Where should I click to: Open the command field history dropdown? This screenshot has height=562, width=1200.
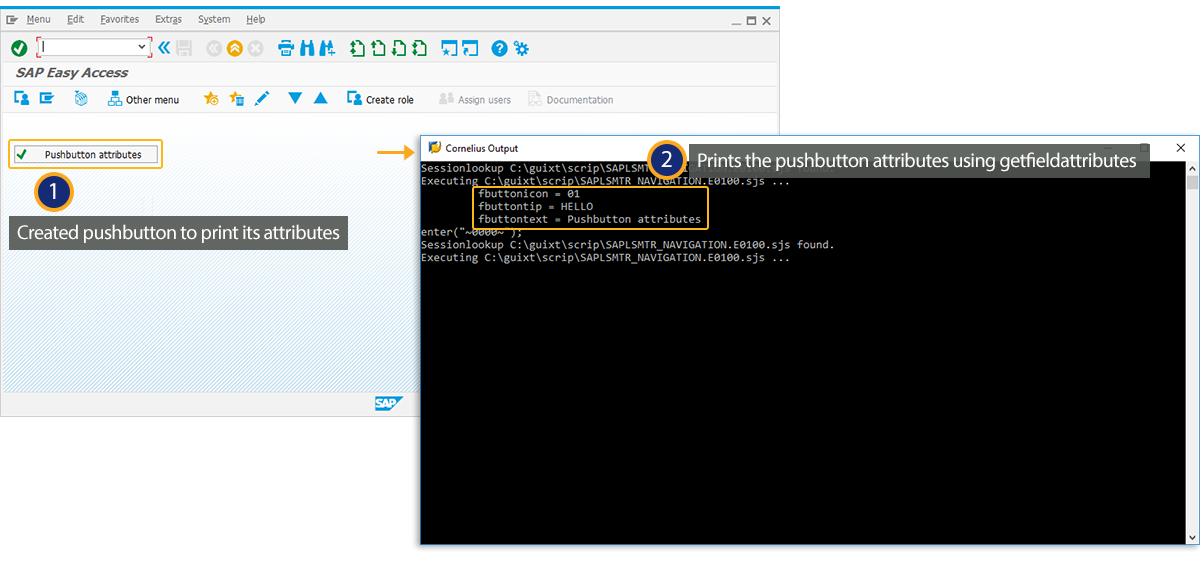tap(141, 47)
